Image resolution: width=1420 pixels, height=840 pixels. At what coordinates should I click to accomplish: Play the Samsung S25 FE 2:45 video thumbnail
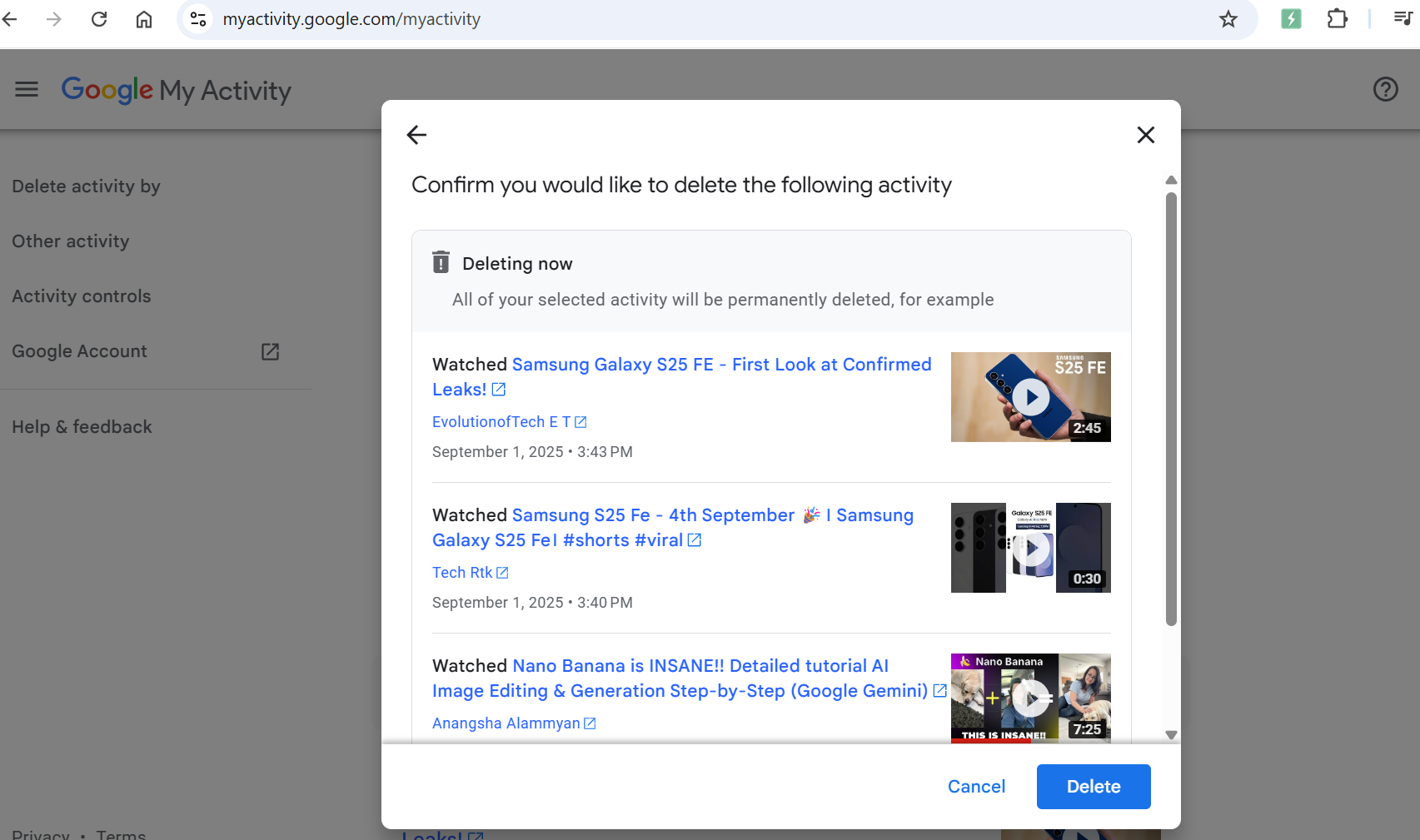[x=1030, y=397]
